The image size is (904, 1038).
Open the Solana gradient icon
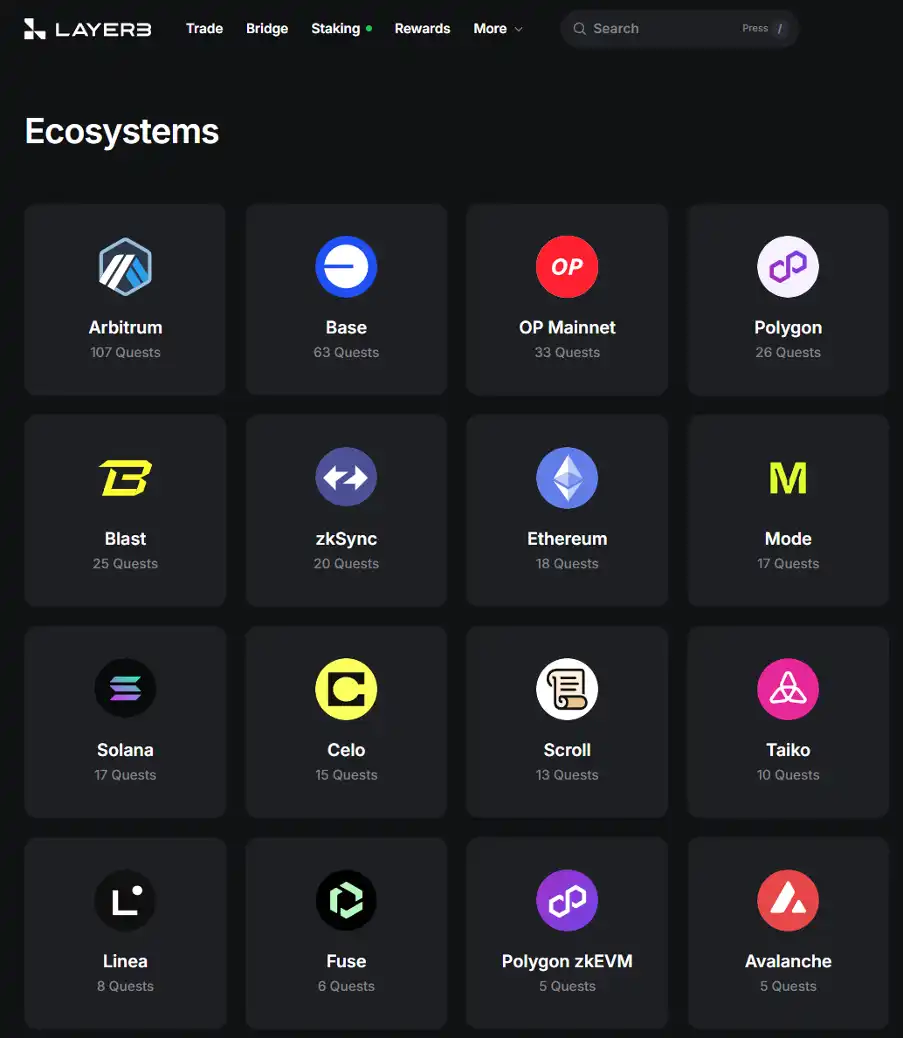pyautogui.click(x=125, y=688)
